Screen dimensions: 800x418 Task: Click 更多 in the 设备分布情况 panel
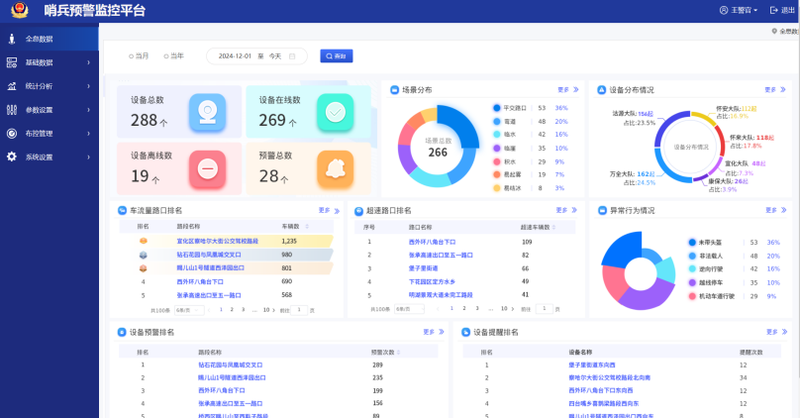[775, 90]
